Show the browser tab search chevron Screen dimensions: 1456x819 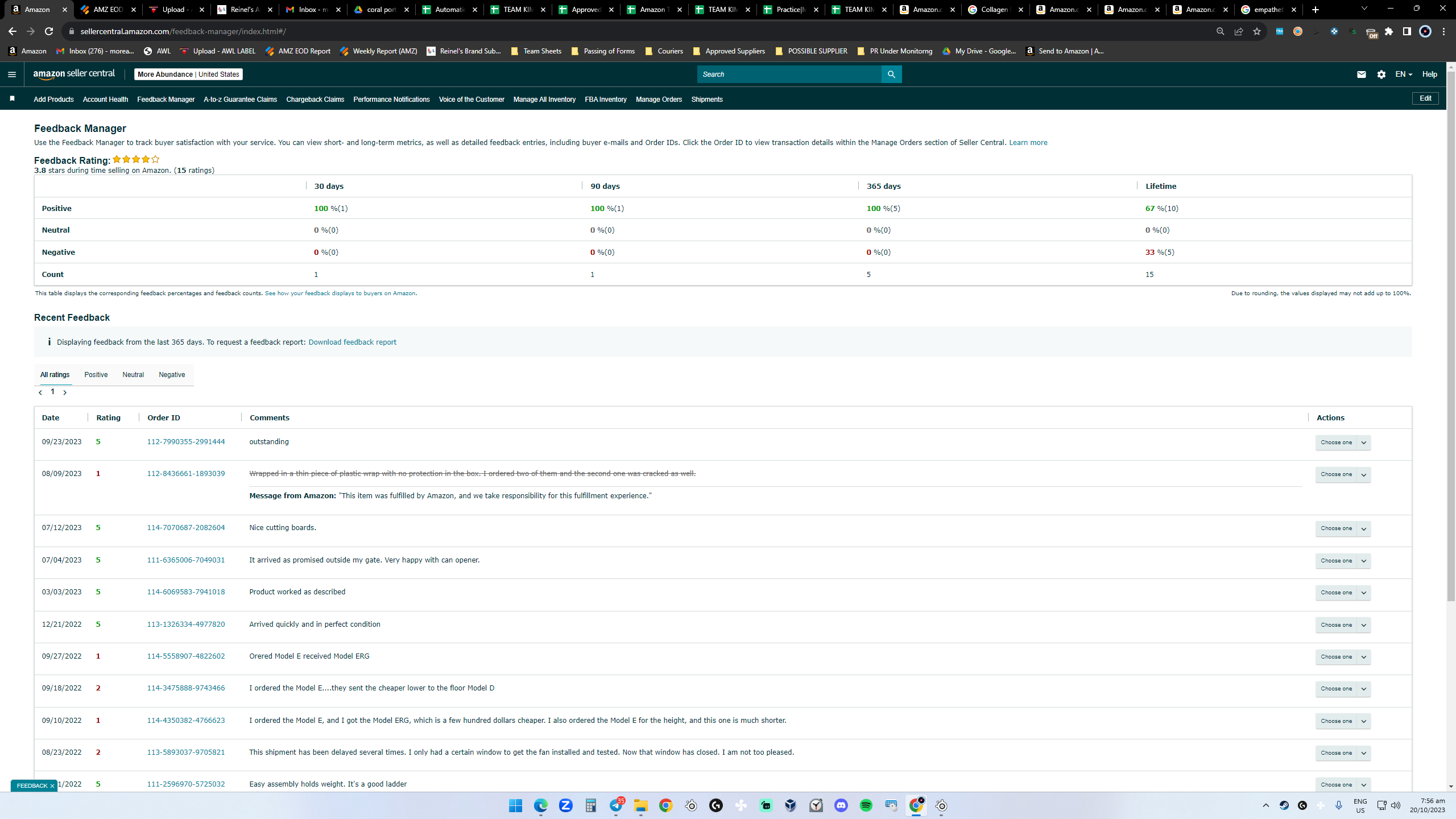coord(1364,9)
